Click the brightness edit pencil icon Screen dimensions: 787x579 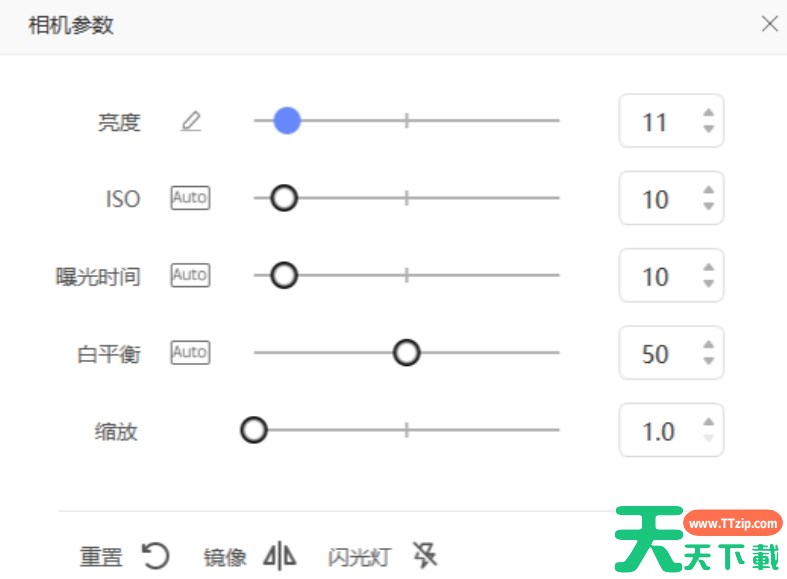pos(191,122)
